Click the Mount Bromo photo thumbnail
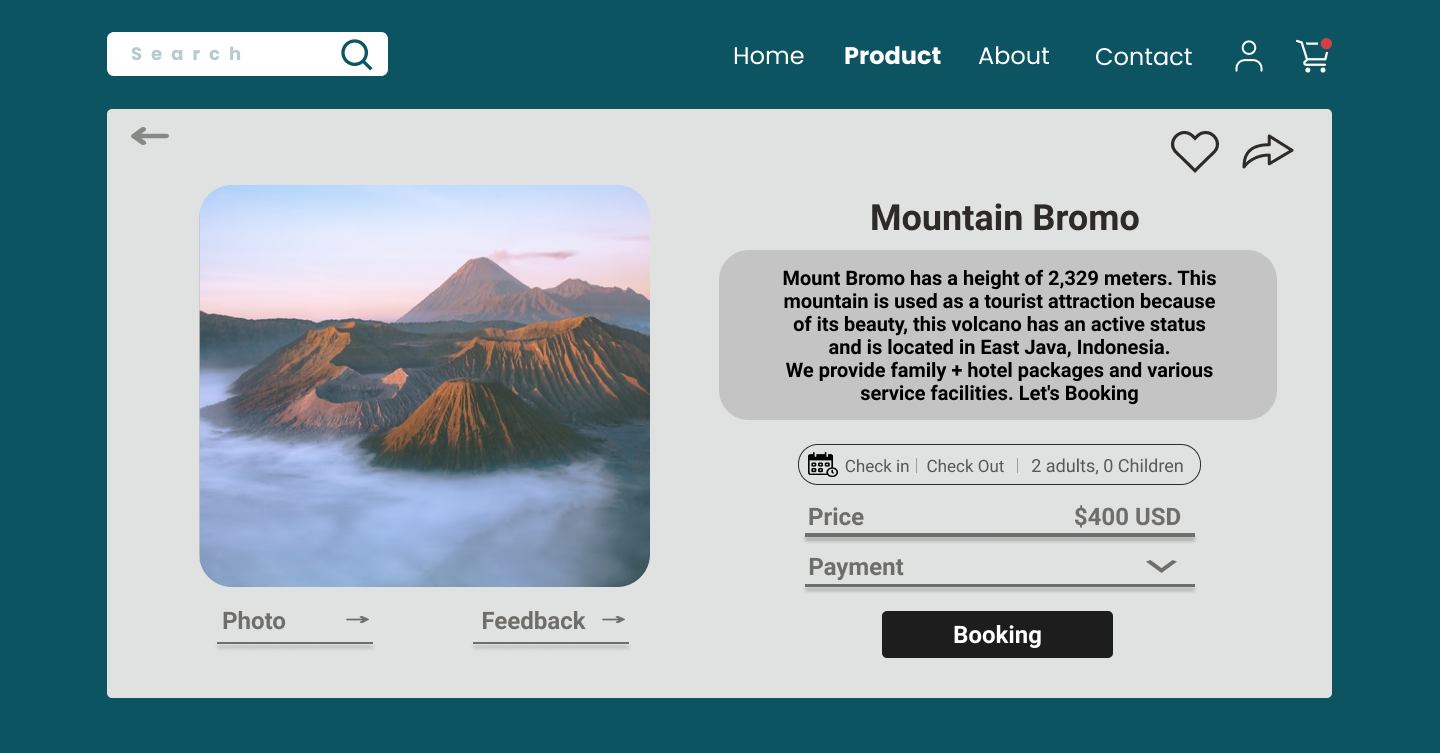Screen dimensions: 1440x753 [424, 386]
